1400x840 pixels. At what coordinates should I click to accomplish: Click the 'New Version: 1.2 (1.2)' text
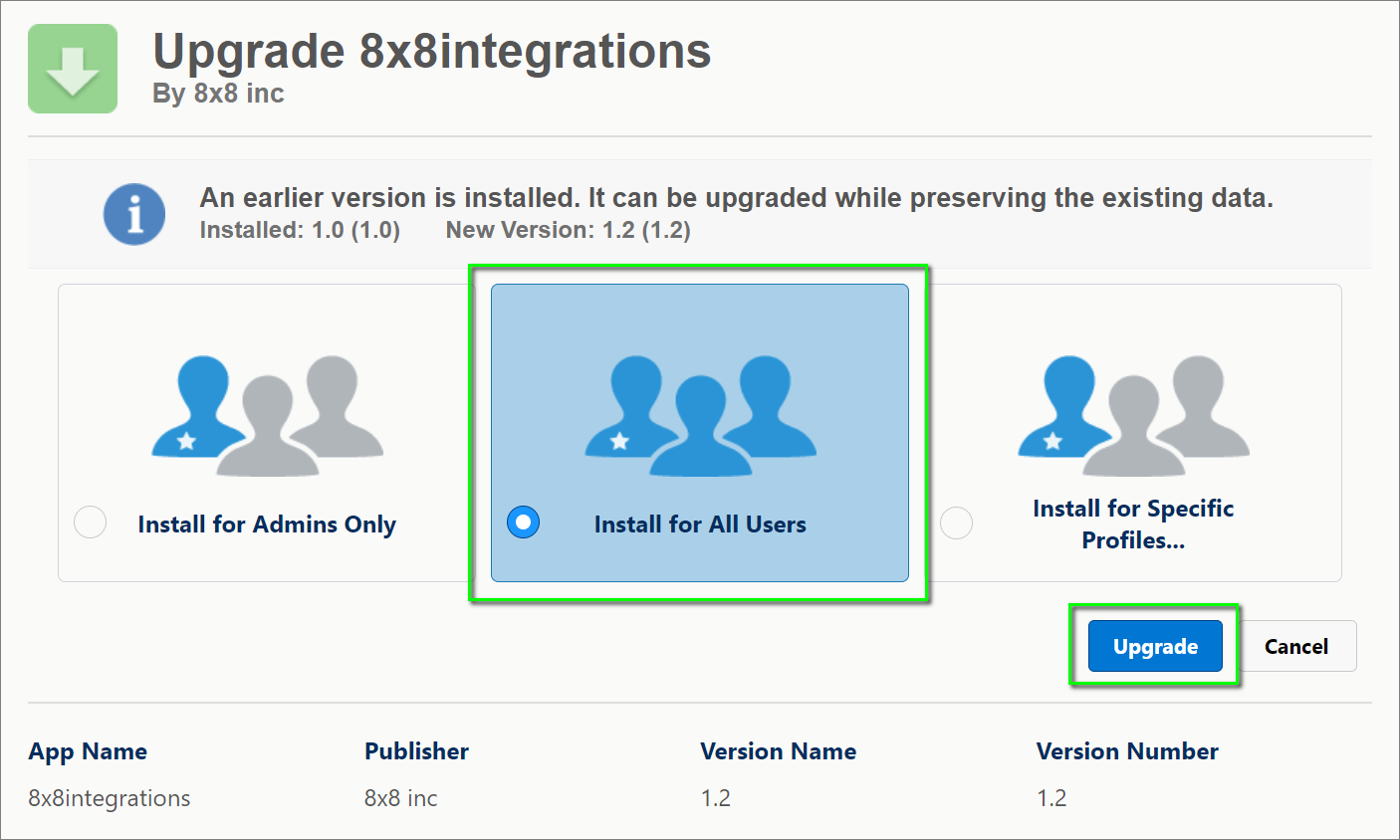tap(568, 230)
